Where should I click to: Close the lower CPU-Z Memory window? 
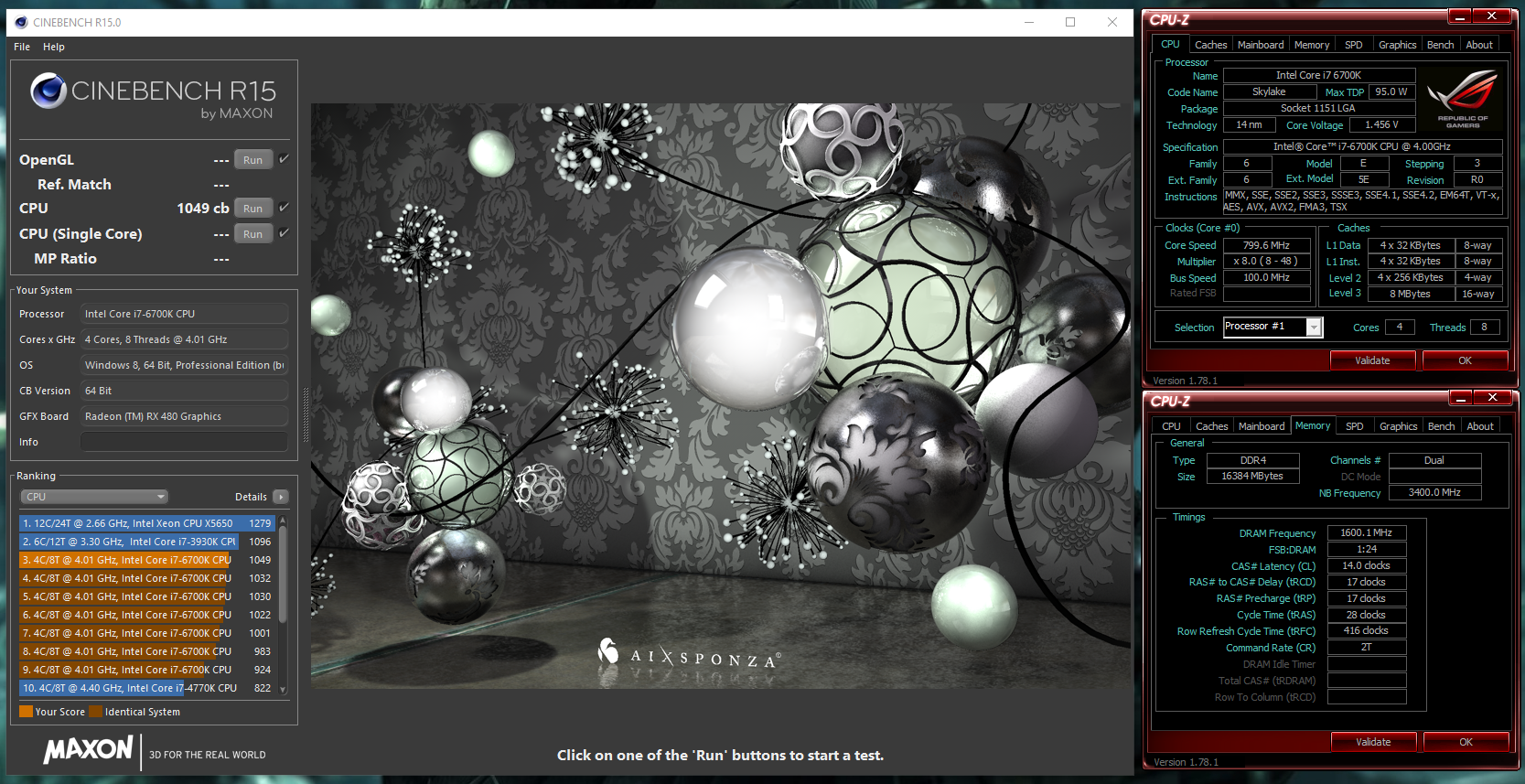[x=1493, y=398]
